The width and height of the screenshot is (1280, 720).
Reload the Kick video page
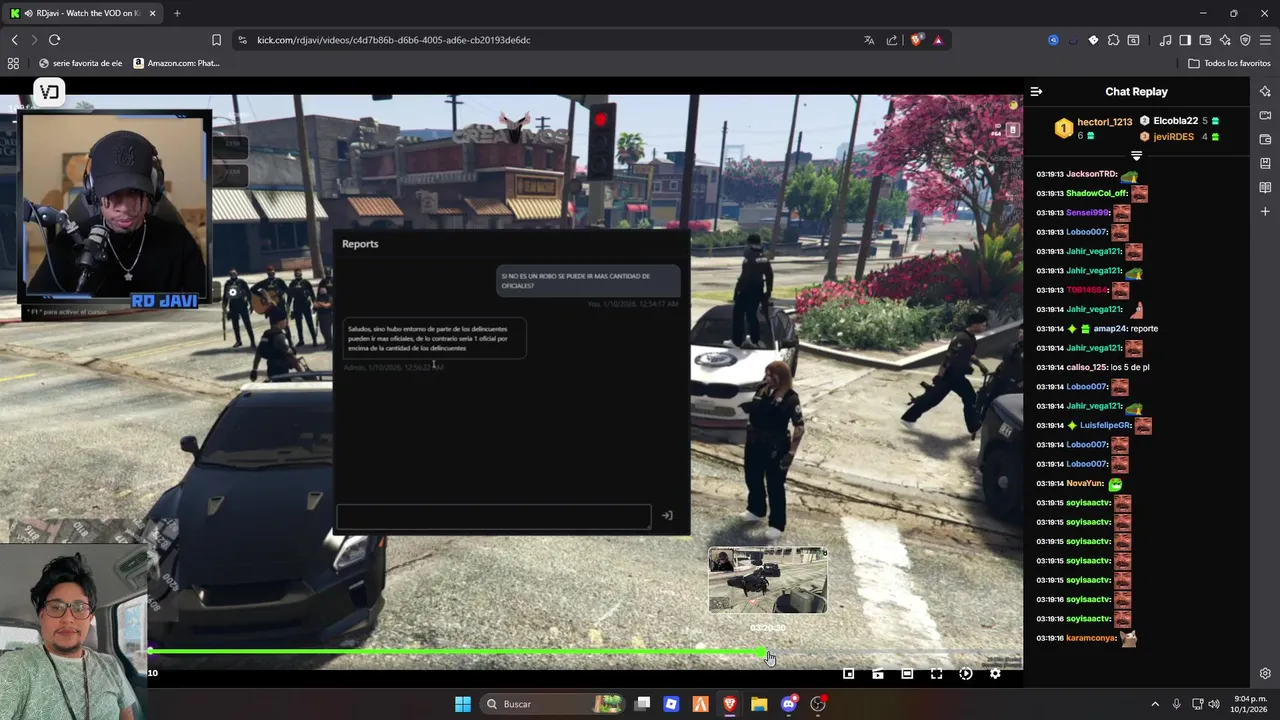54,40
